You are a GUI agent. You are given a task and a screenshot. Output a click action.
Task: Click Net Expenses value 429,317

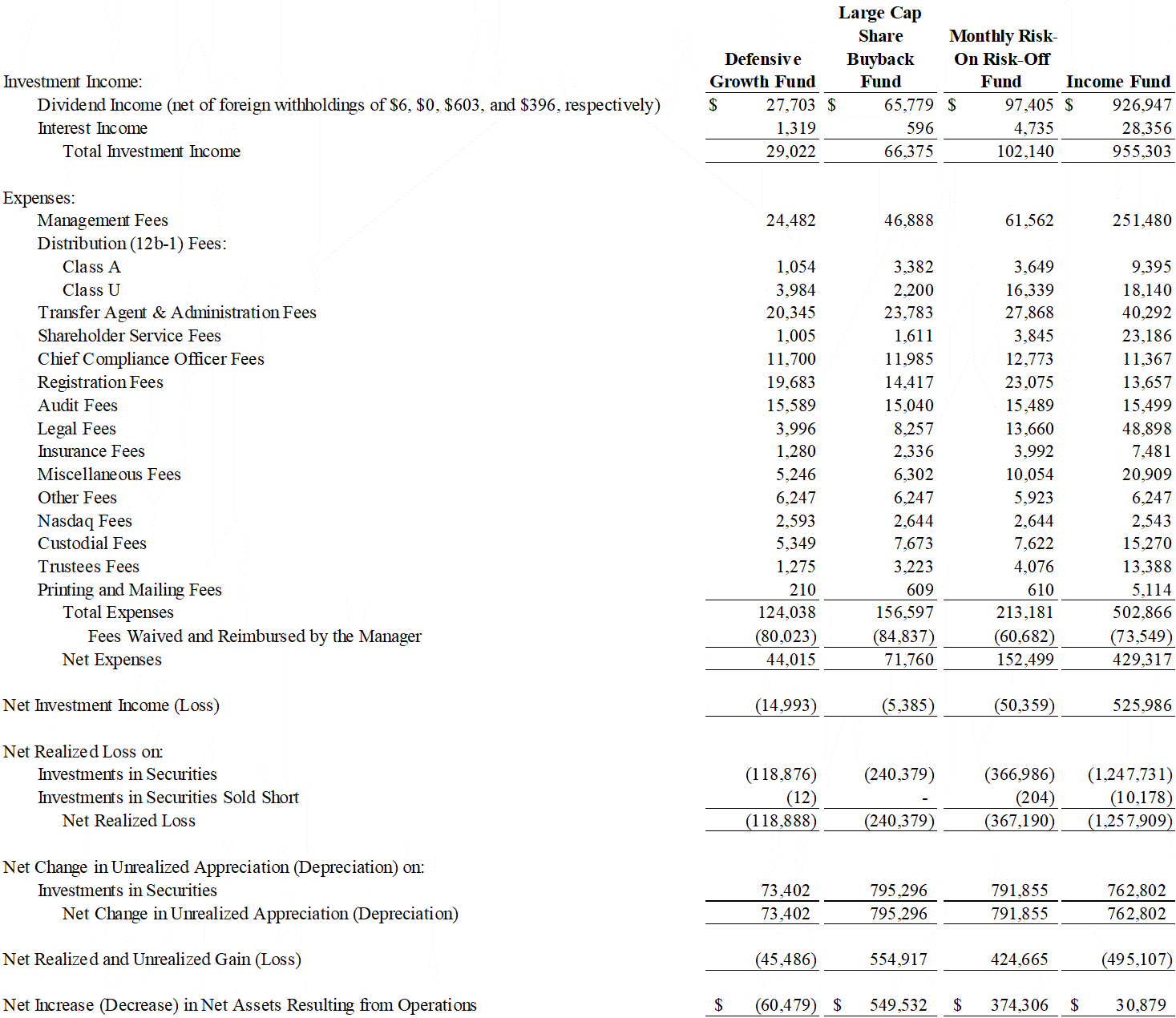pos(1142,660)
